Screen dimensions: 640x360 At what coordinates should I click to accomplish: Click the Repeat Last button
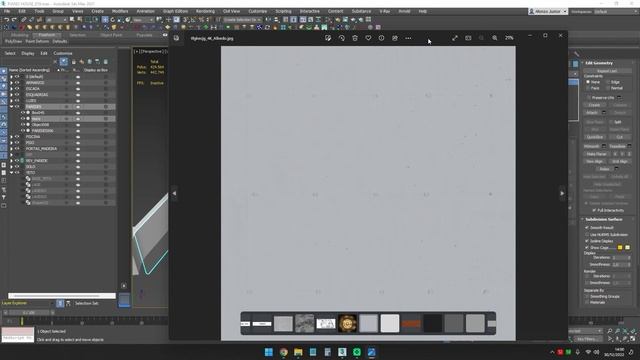(x=607, y=71)
